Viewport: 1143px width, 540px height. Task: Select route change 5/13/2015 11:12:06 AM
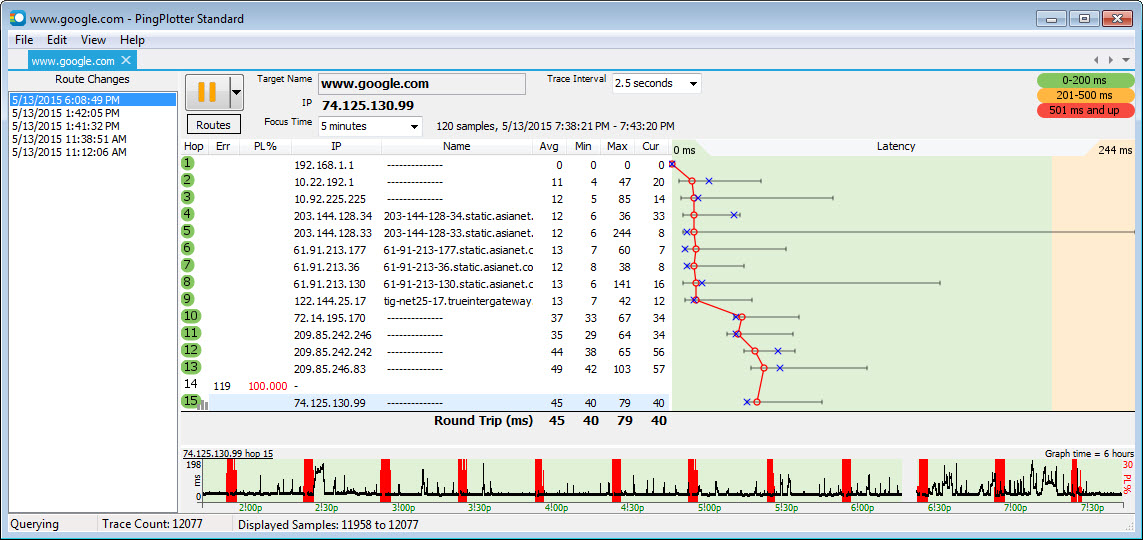click(93, 152)
